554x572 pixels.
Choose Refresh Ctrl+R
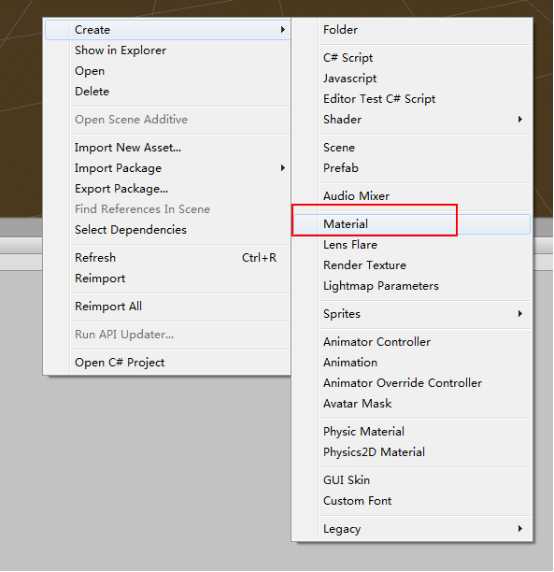pyautogui.click(x=167, y=258)
